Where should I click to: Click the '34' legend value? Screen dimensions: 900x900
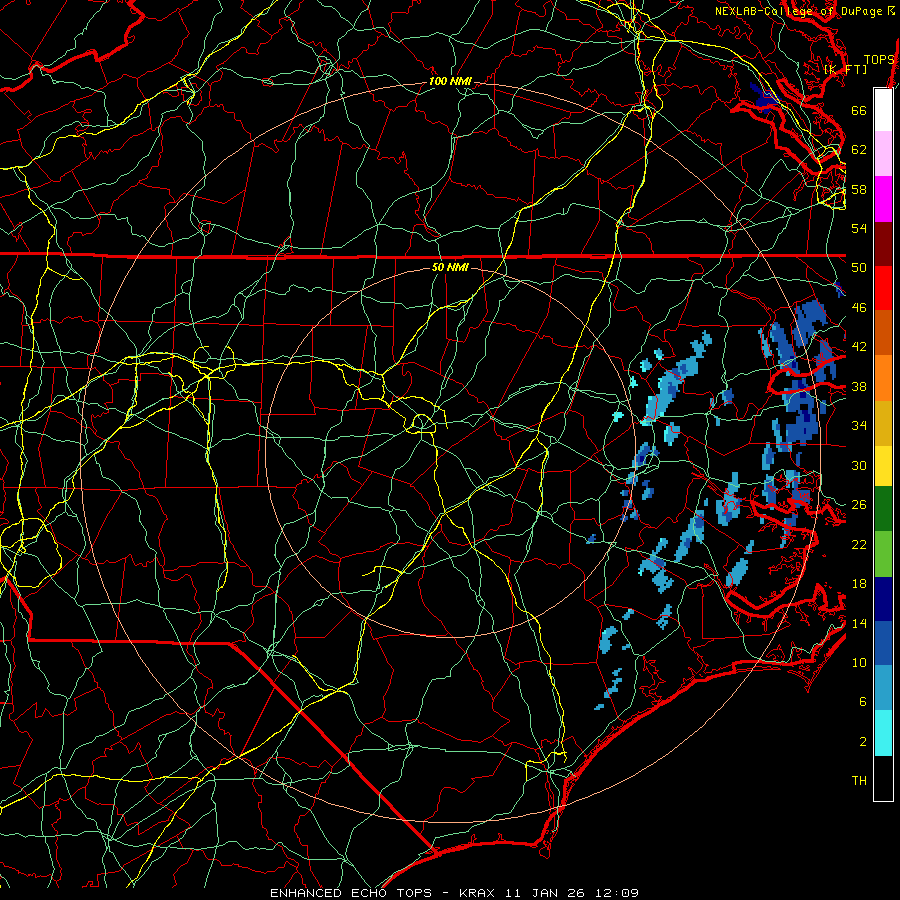pos(859,426)
